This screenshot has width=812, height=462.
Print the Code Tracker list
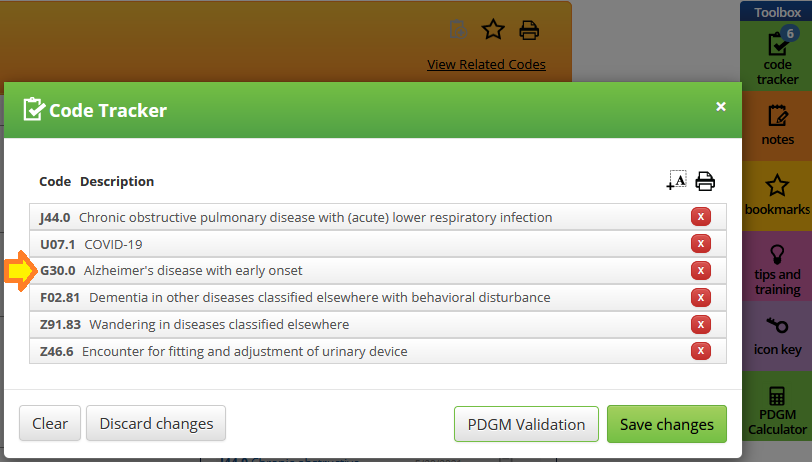pos(705,181)
